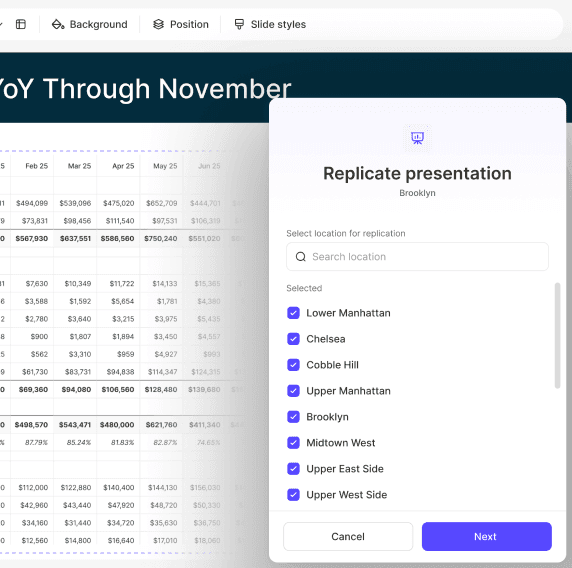Screen dimensions: 572x568
Task: Untick the Brooklyn checkbox
Action: click(x=293, y=417)
